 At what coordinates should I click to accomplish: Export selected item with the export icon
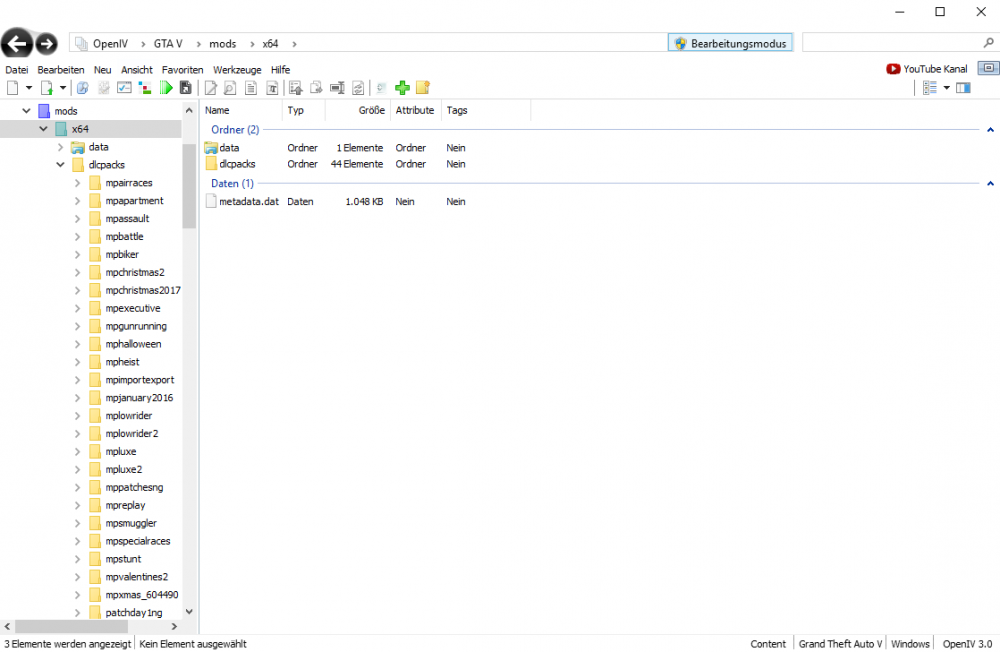[x=315, y=87]
